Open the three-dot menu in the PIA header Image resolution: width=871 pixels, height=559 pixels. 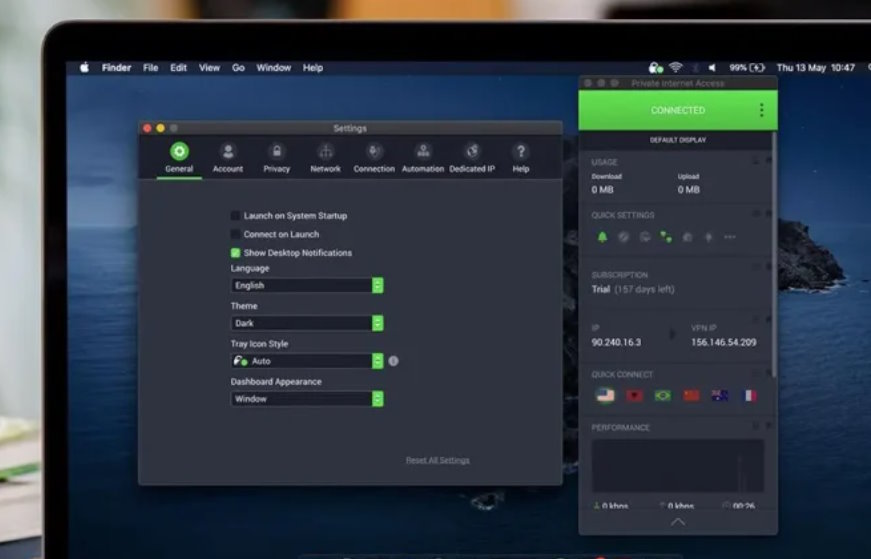click(x=762, y=110)
